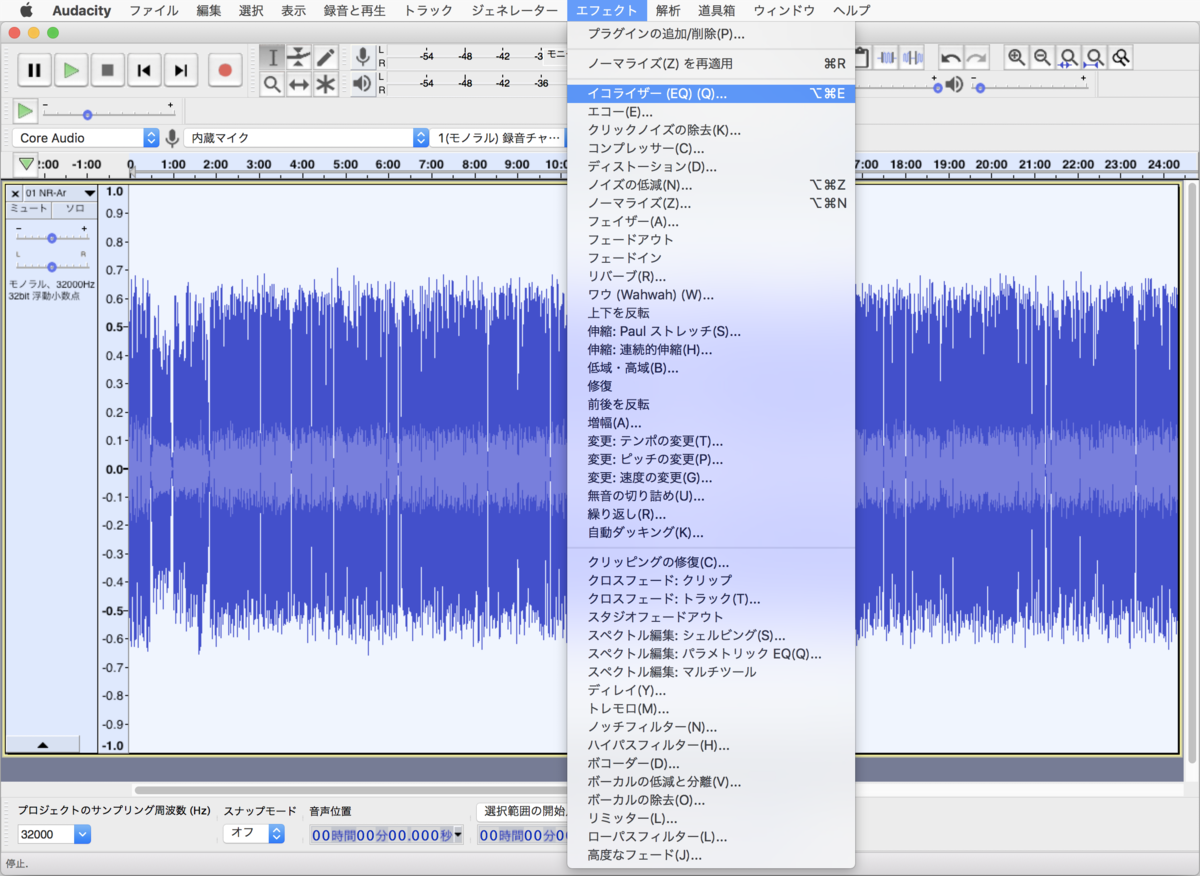The image size is (1200, 876).
Task: Toggle the ミュート button on the track
Action: [29, 209]
